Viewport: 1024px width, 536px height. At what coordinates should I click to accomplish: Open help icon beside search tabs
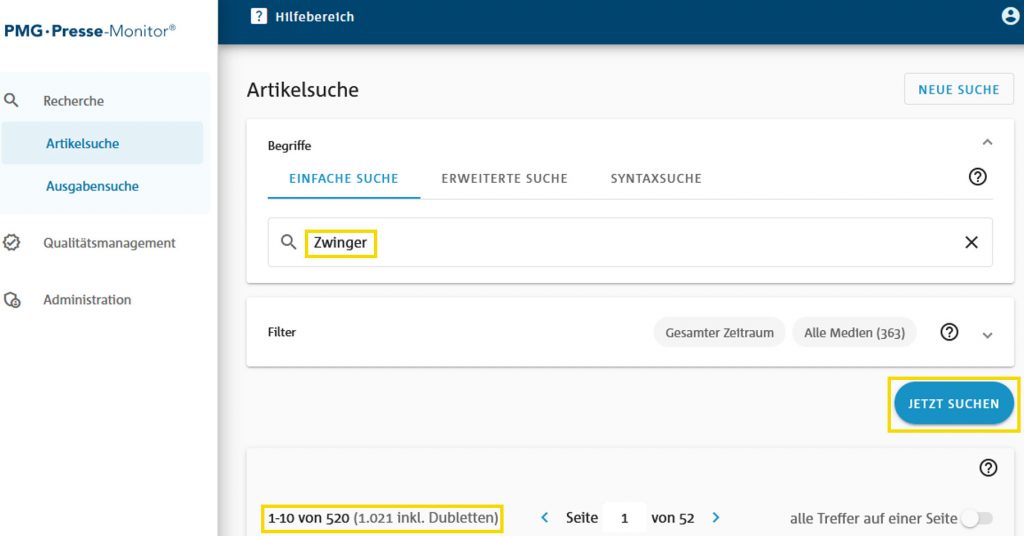point(978,177)
